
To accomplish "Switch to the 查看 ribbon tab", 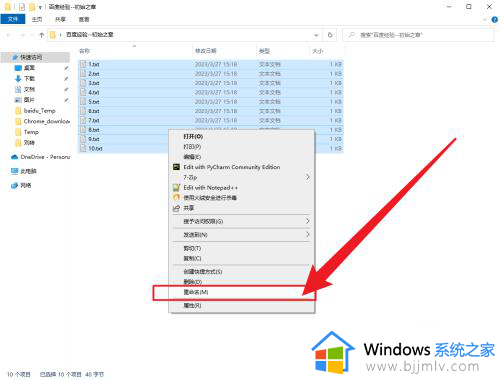I will coord(84,19).
